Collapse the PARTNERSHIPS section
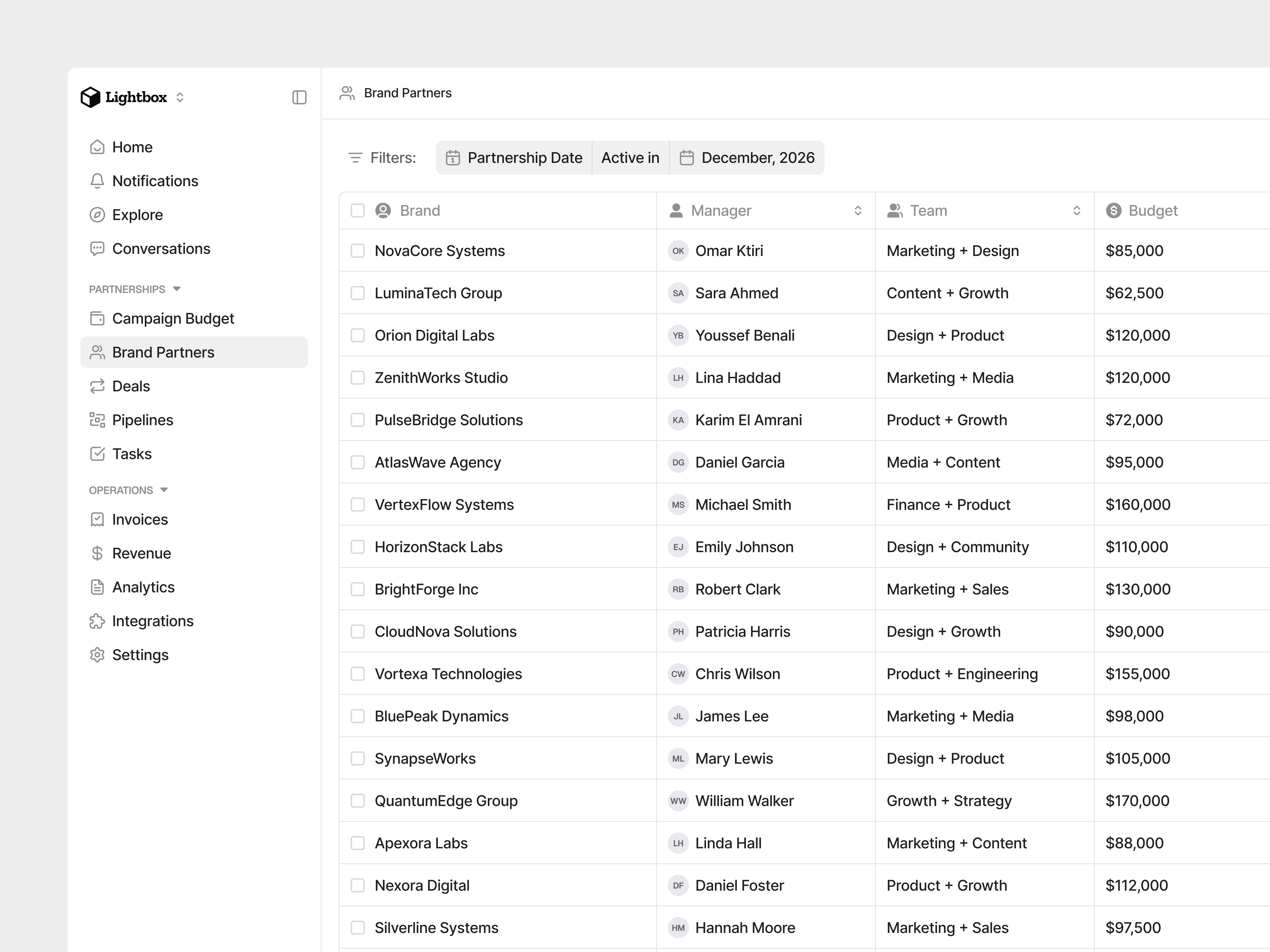The height and width of the screenshot is (952, 1270). (176, 289)
